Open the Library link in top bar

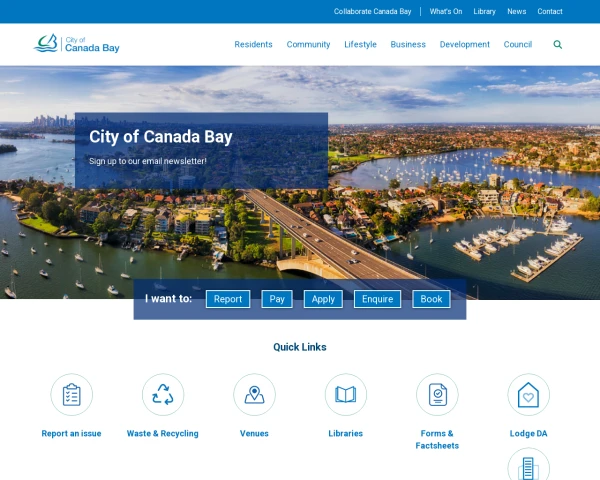coord(484,11)
